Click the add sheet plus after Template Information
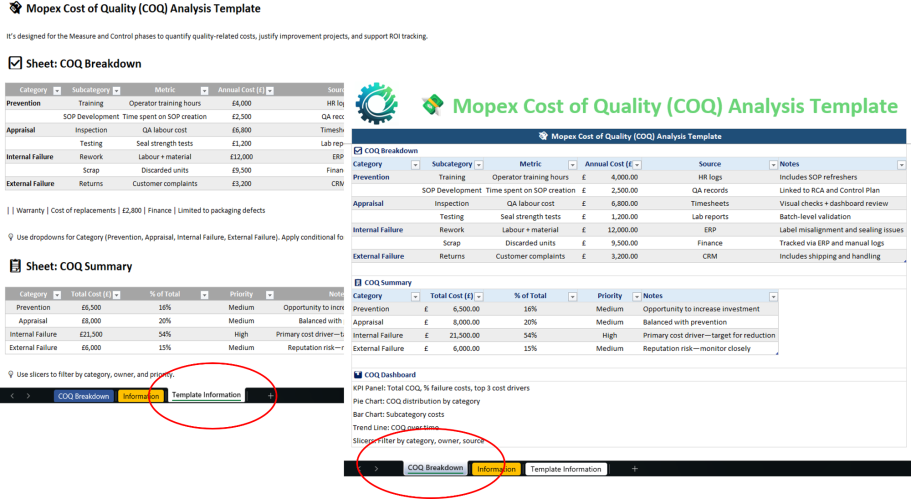 270,396
